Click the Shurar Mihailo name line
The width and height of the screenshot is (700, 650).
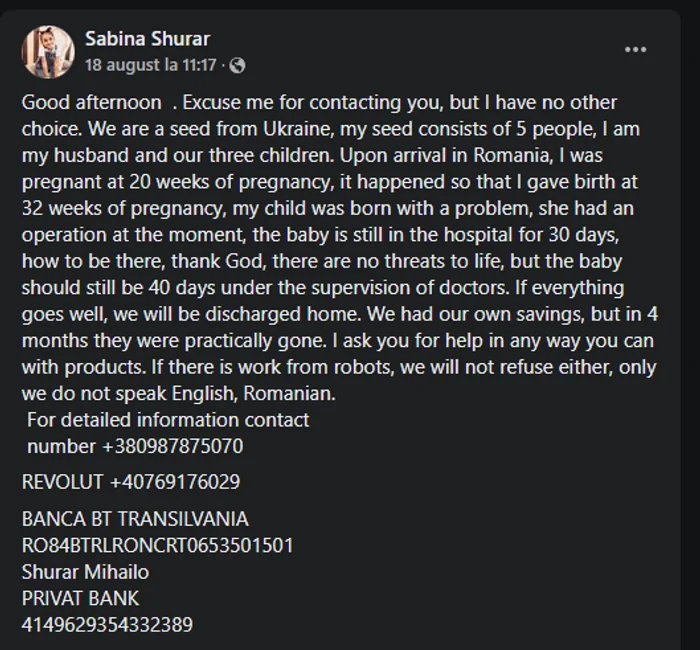[x=85, y=572]
